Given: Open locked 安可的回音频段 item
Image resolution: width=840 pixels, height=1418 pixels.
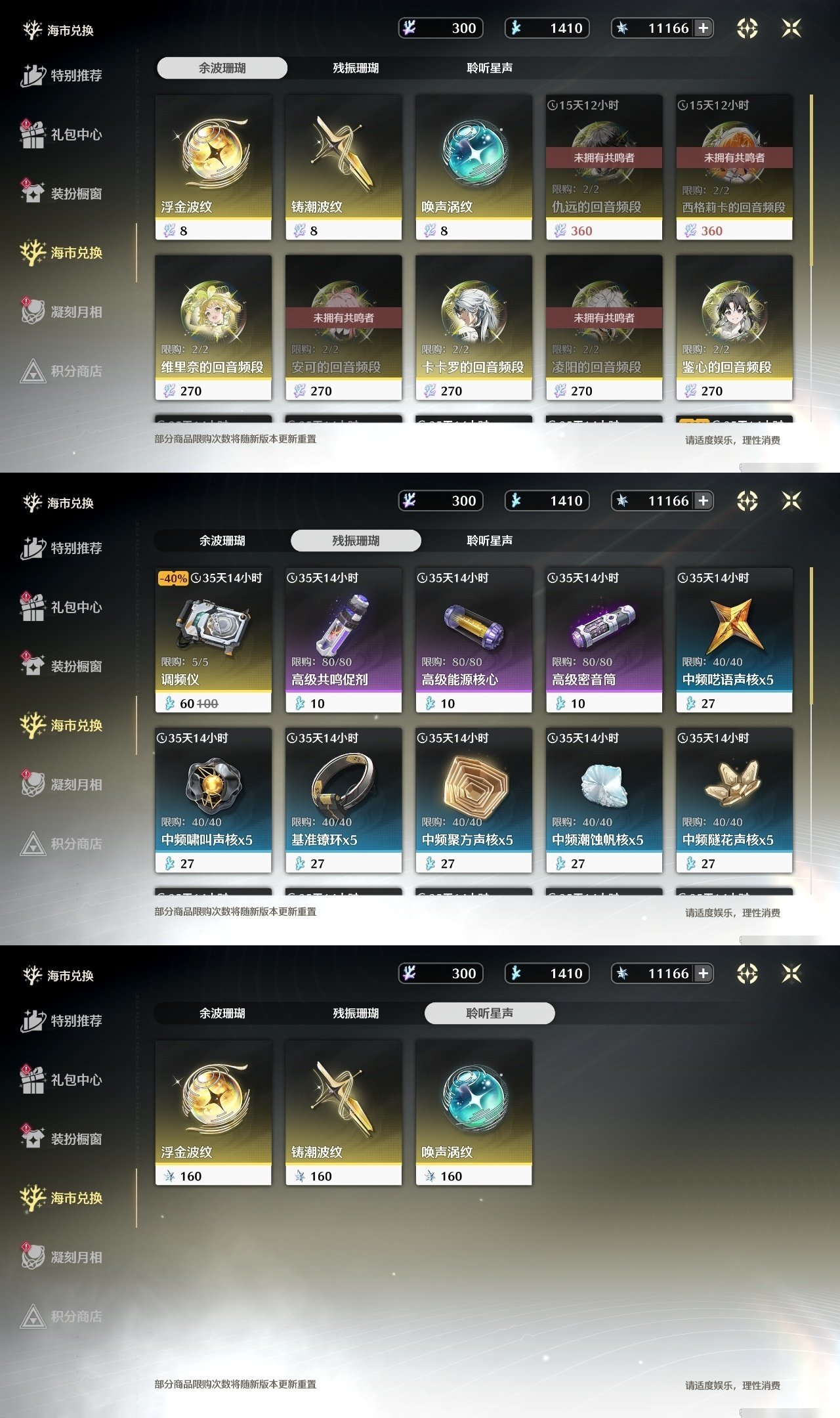Looking at the screenshot, I should click(343, 328).
